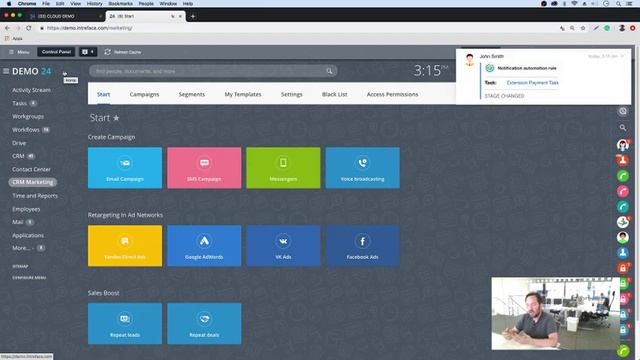Click the green phone icon at bottom right
This screenshot has width=640, height=360.
tap(623, 351)
